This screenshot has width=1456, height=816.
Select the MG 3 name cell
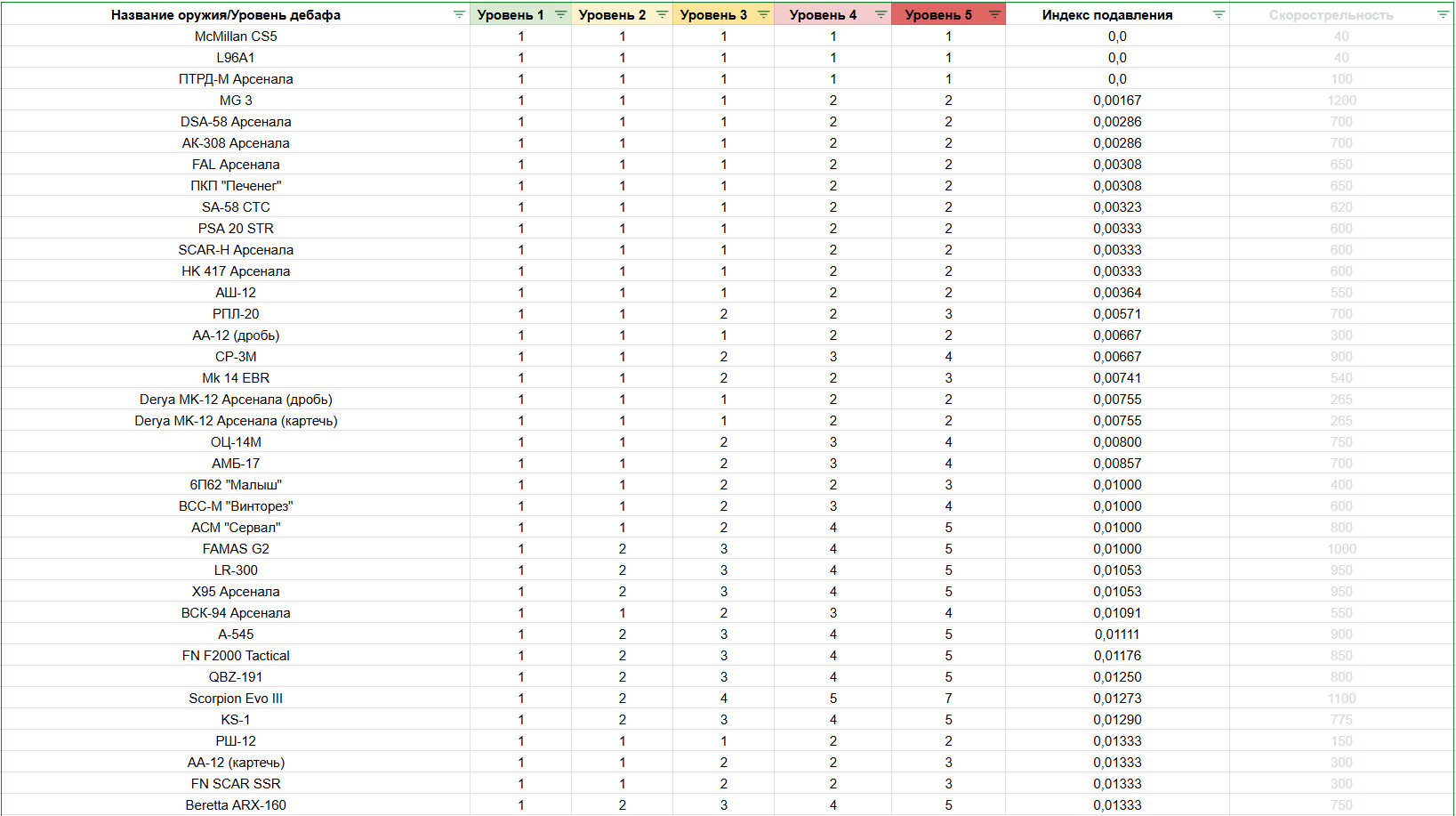[236, 101]
